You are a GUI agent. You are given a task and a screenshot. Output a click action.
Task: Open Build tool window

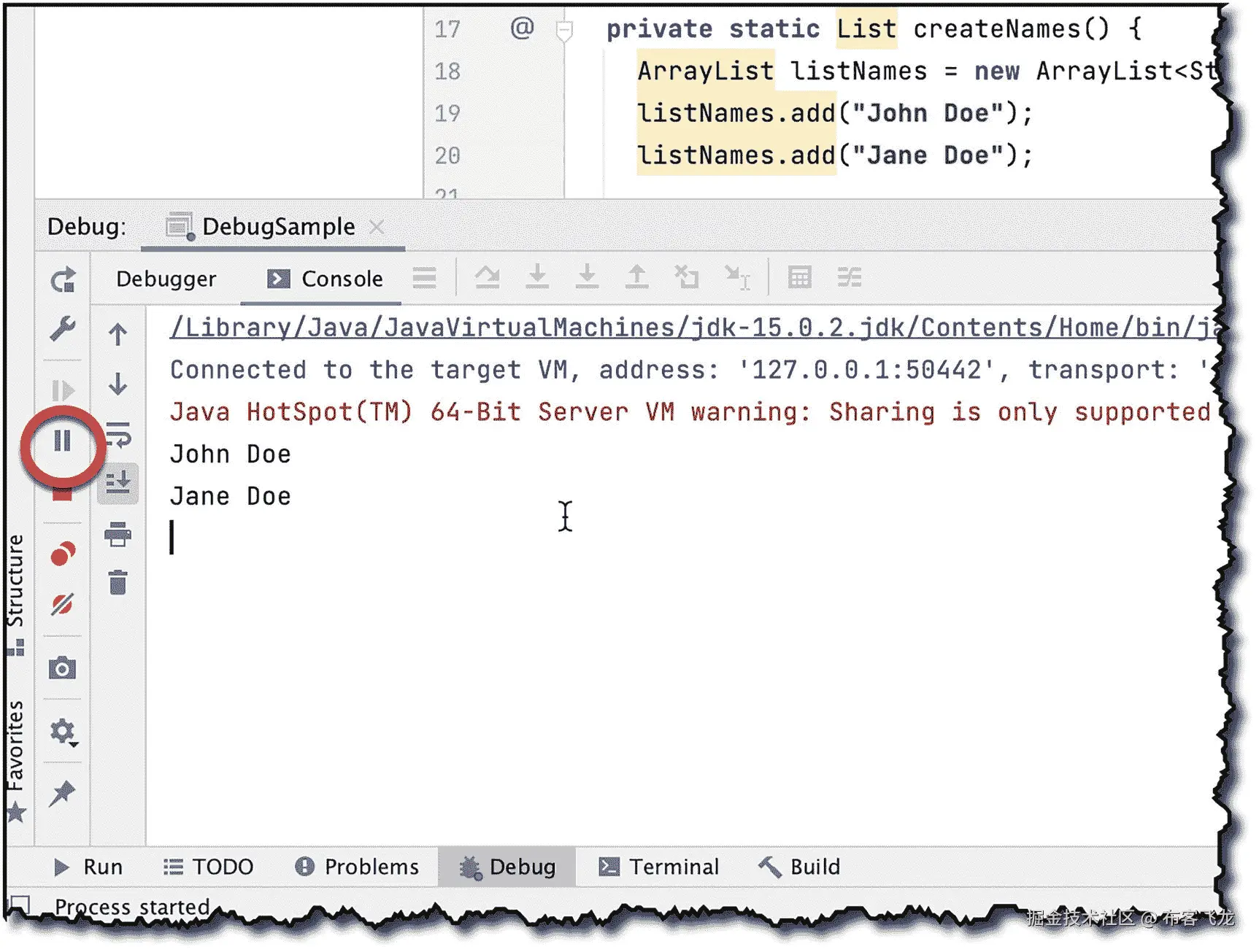[x=799, y=867]
